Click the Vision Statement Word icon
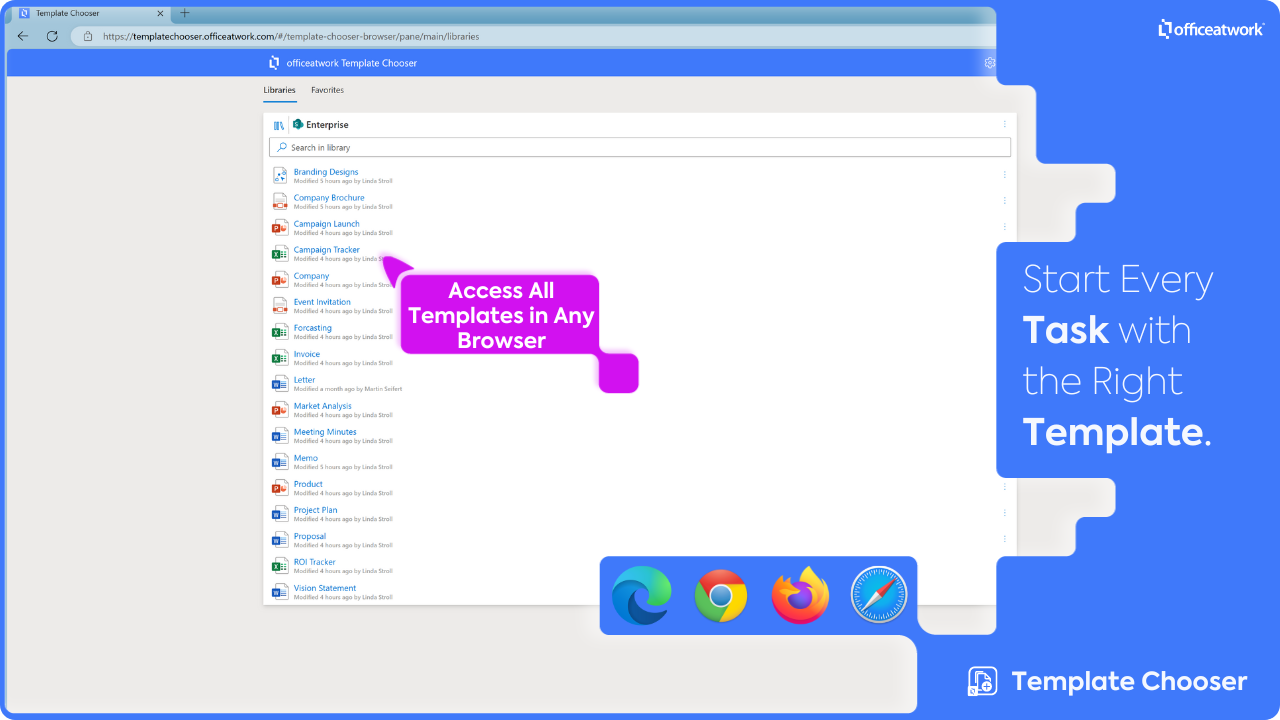The image size is (1280, 720). [280, 591]
